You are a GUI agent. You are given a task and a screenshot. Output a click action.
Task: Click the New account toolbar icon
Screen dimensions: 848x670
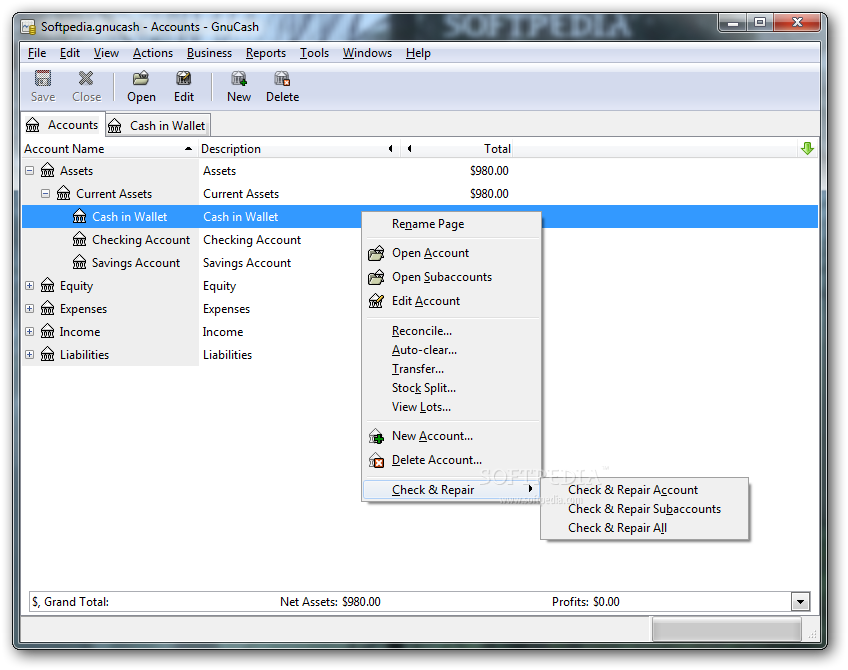click(239, 78)
